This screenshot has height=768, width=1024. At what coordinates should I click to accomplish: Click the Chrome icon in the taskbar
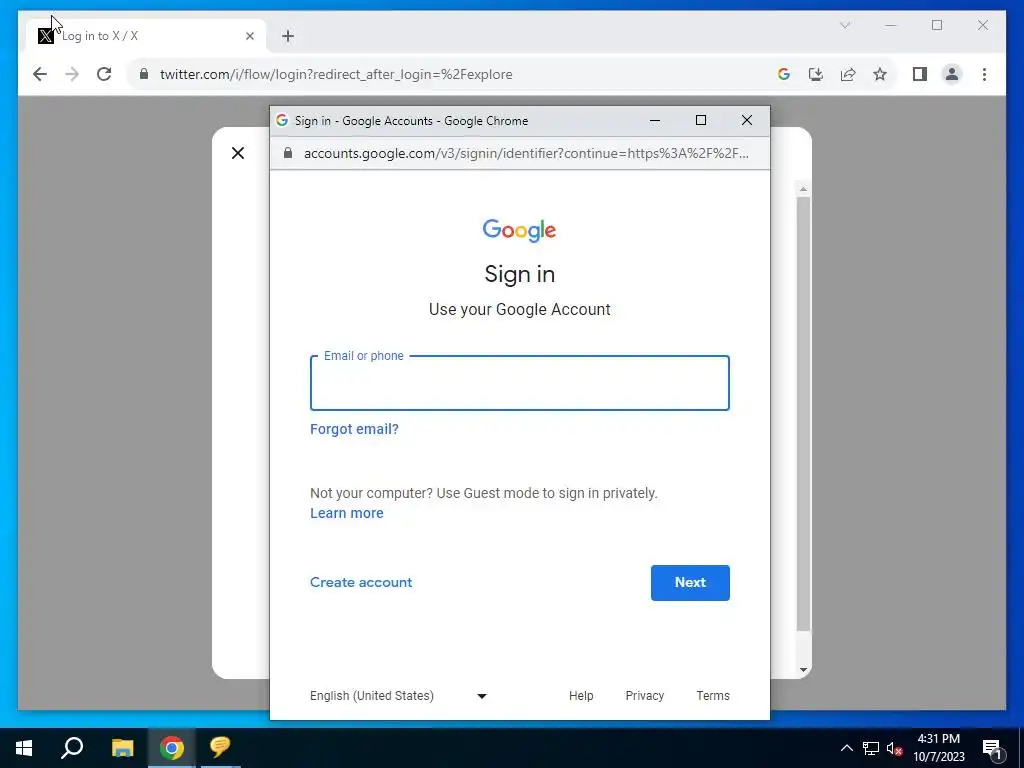pos(172,748)
